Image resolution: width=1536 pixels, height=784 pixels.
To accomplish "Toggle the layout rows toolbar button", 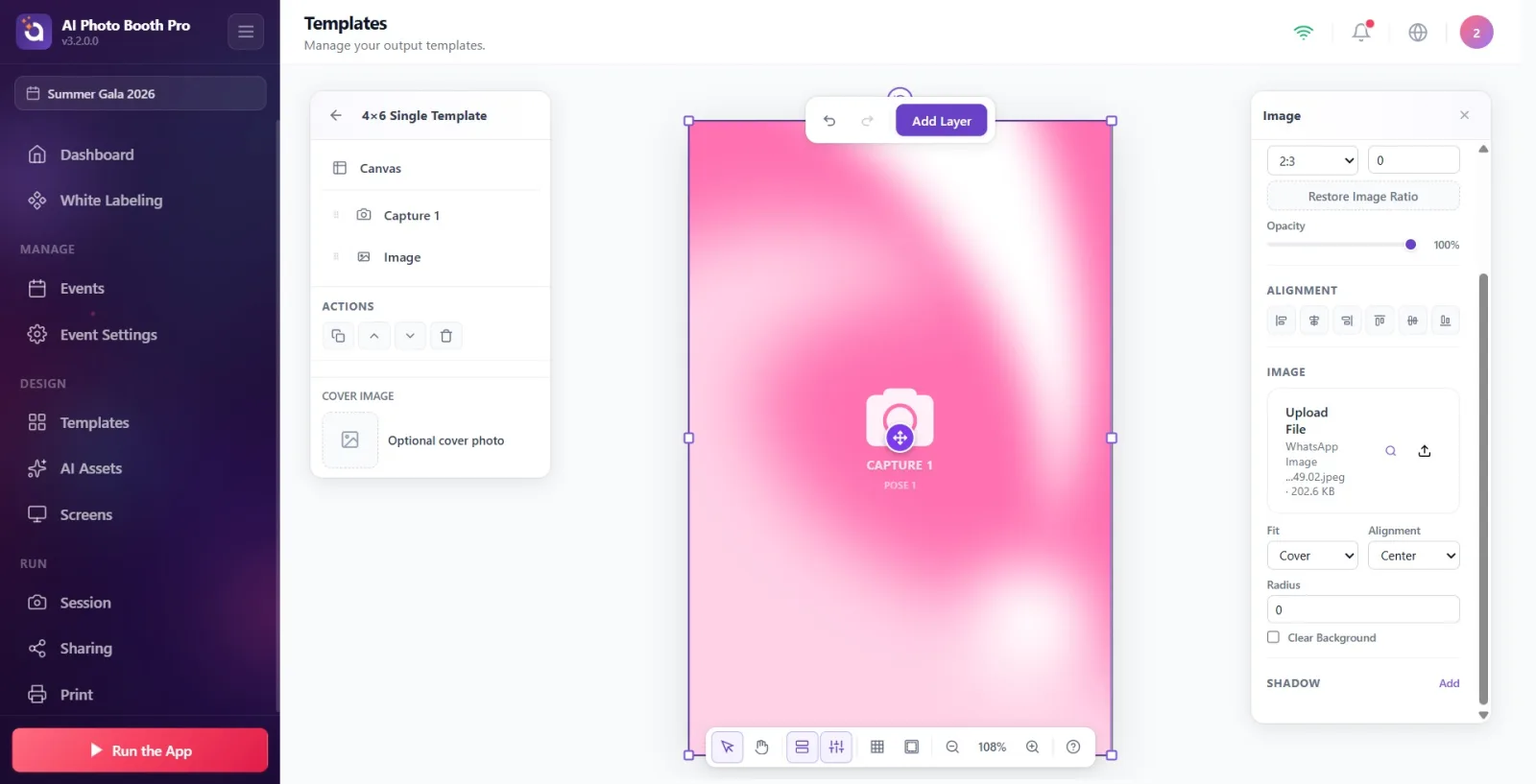I will click(x=802, y=747).
